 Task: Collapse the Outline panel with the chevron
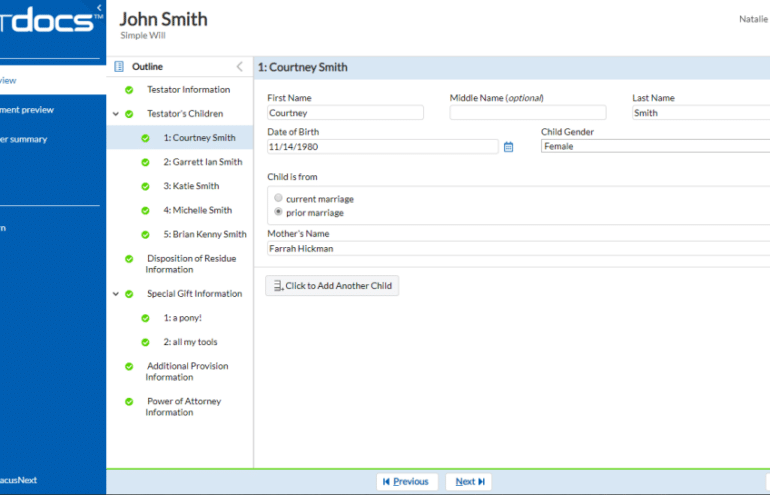pos(240,67)
